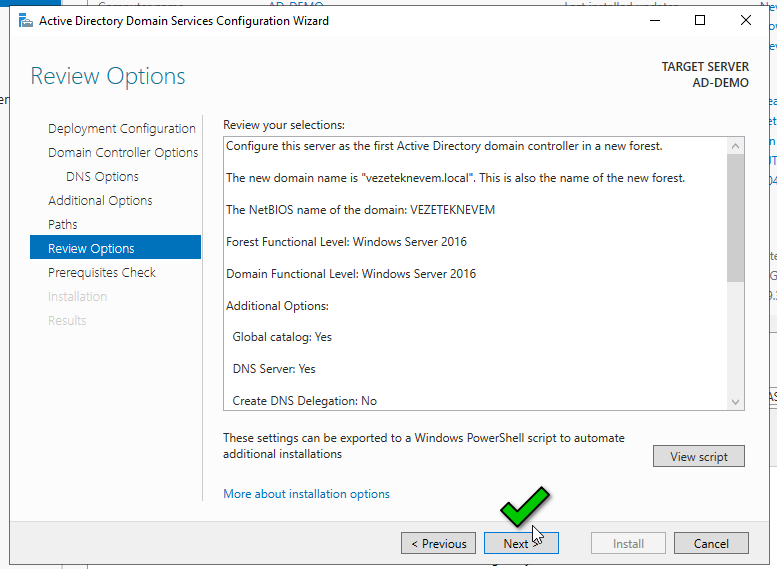
Task: Cancel the configuration wizard
Action: (710, 544)
